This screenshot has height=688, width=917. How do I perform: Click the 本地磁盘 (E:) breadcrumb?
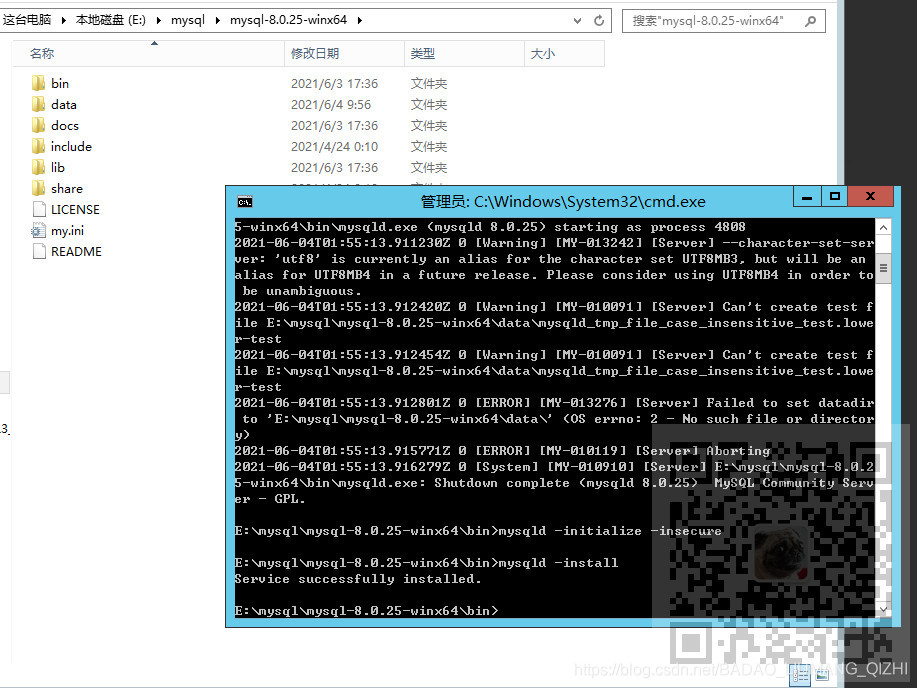point(111,20)
